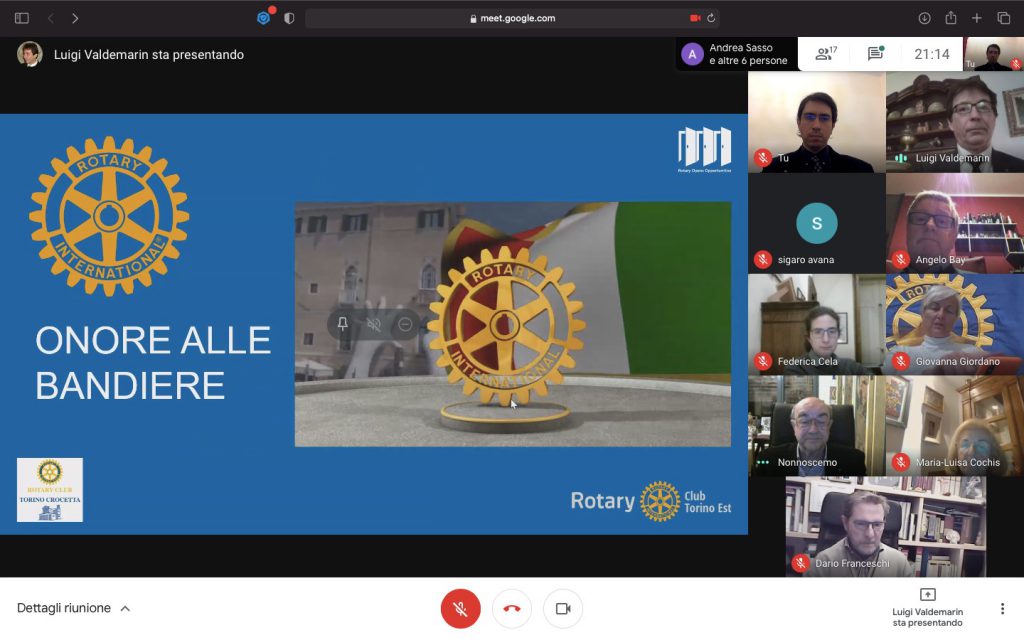Open Safari downloads icon
The width and height of the screenshot is (1024, 640).
[924, 18]
